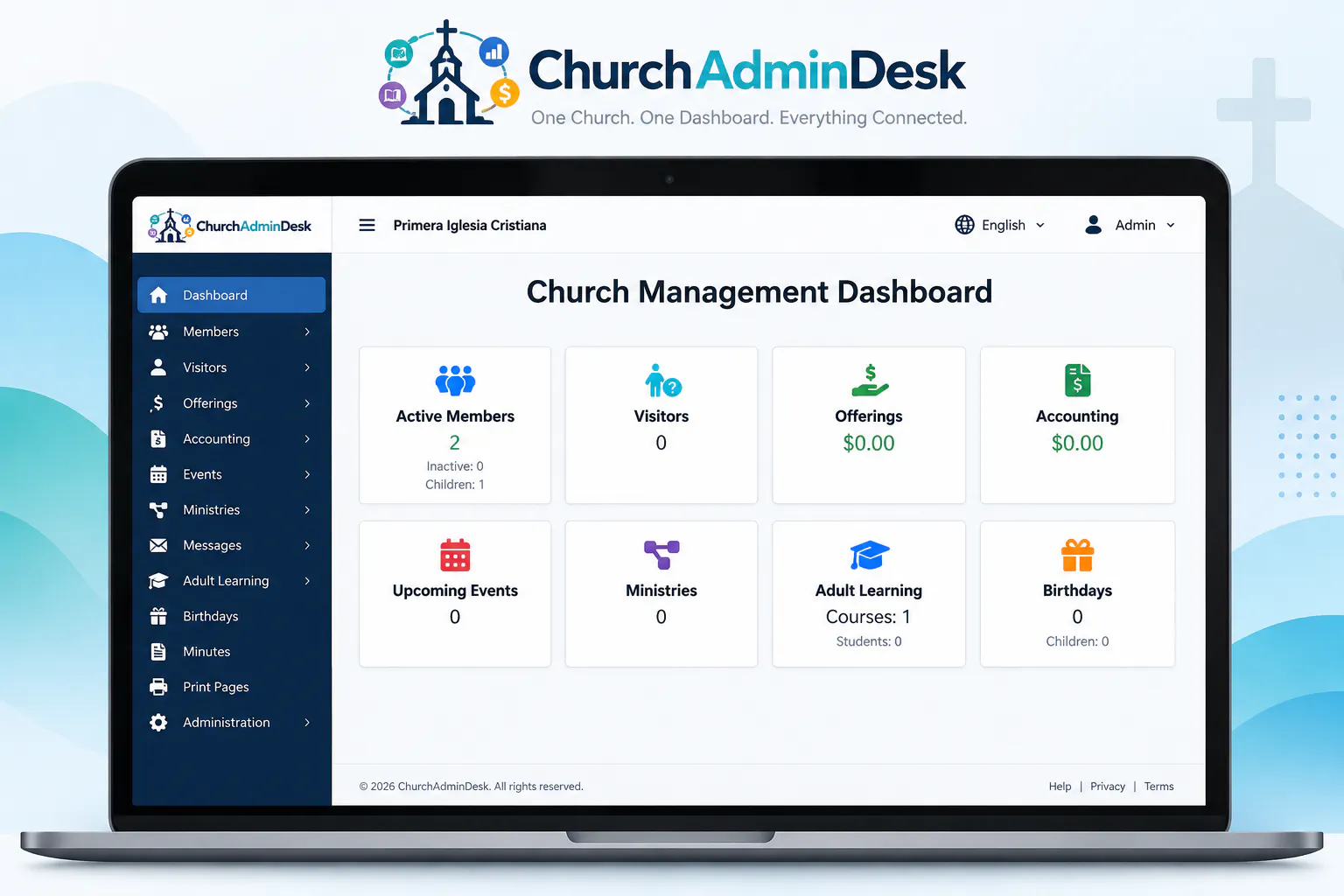Click the Print Pages printer icon
1344x896 pixels.
tap(158, 687)
